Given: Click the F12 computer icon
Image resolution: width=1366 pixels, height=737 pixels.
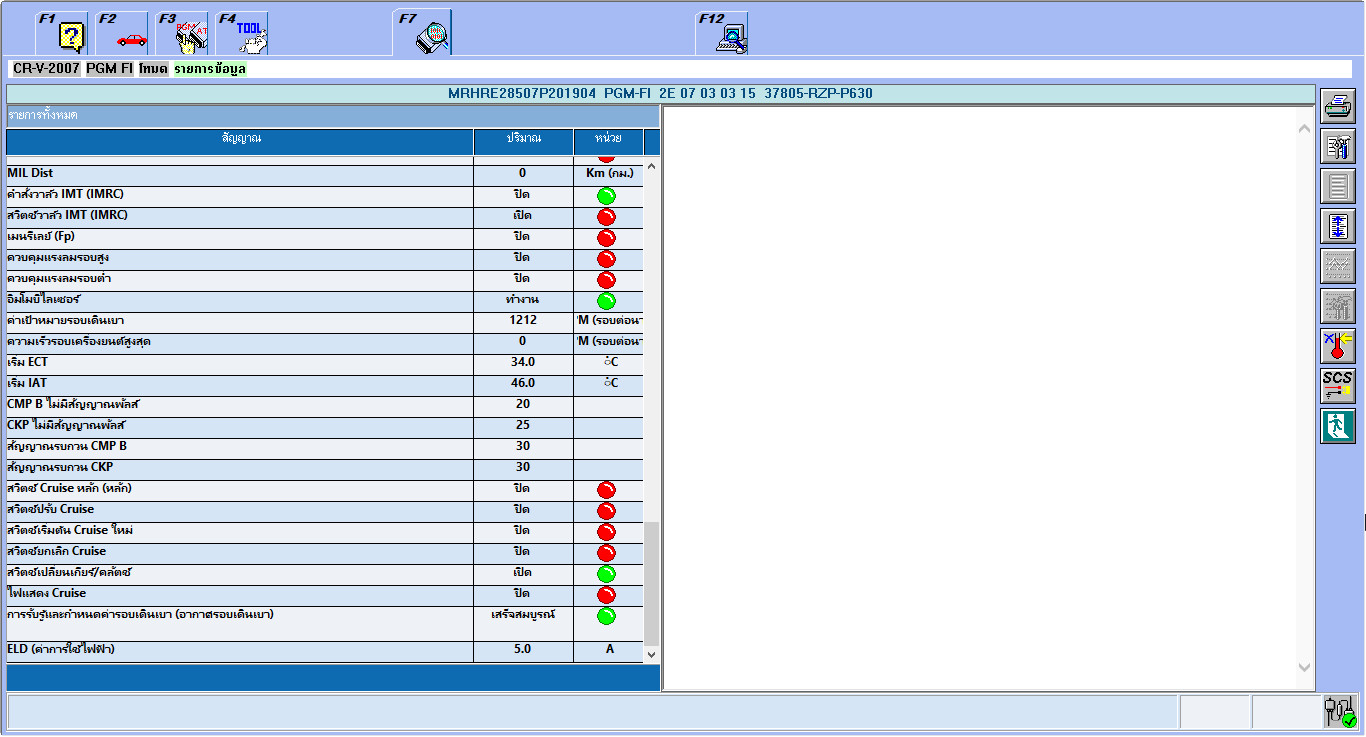Looking at the screenshot, I should click(722, 33).
